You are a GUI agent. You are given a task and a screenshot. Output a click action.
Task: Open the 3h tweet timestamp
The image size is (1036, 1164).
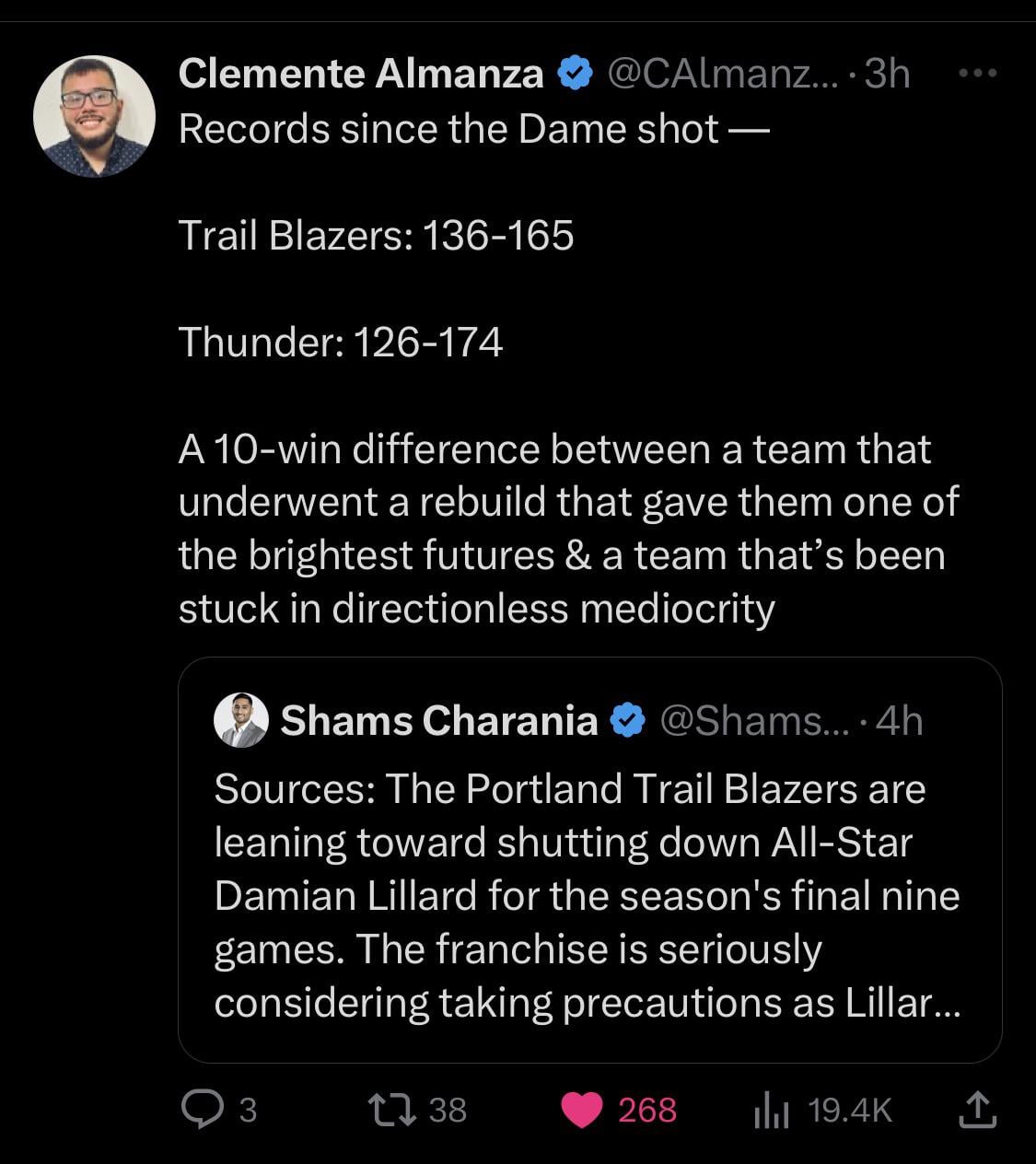coord(887,74)
